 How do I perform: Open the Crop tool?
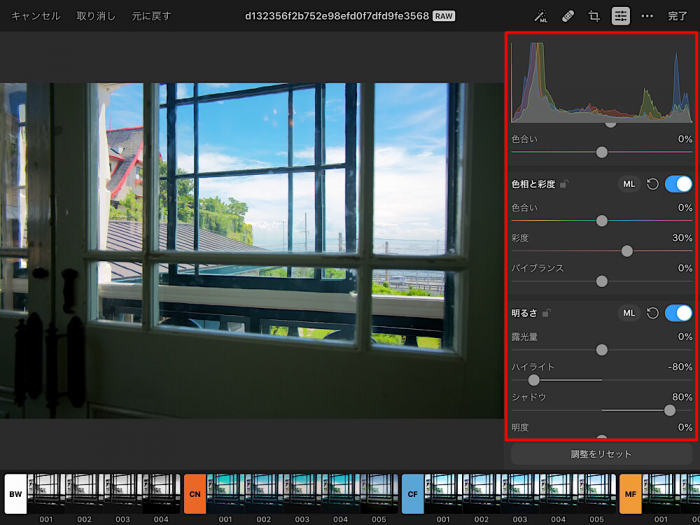coord(594,17)
